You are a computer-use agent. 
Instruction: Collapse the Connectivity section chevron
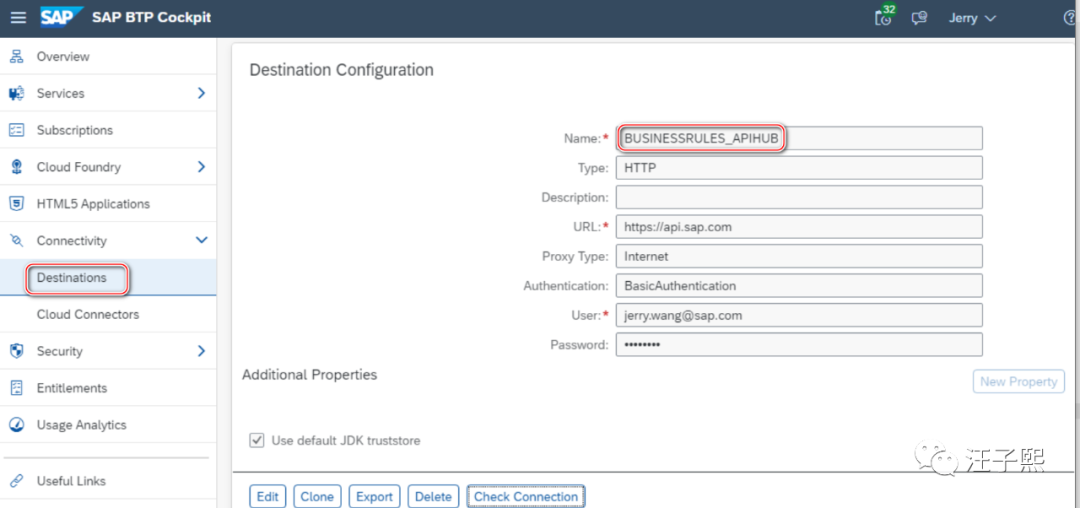(x=201, y=240)
